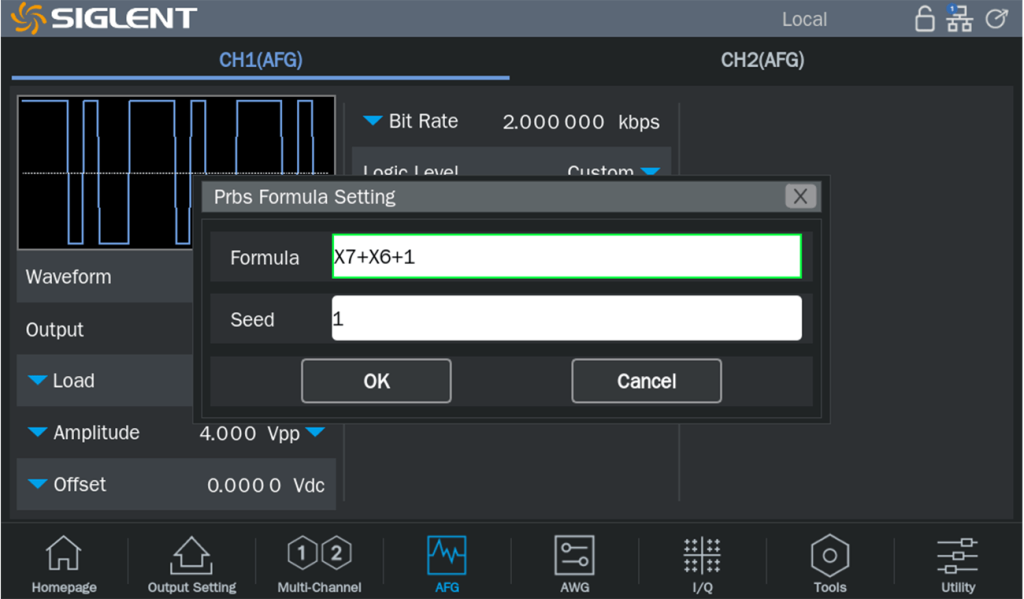Expand the Load setting dropdown

point(38,381)
